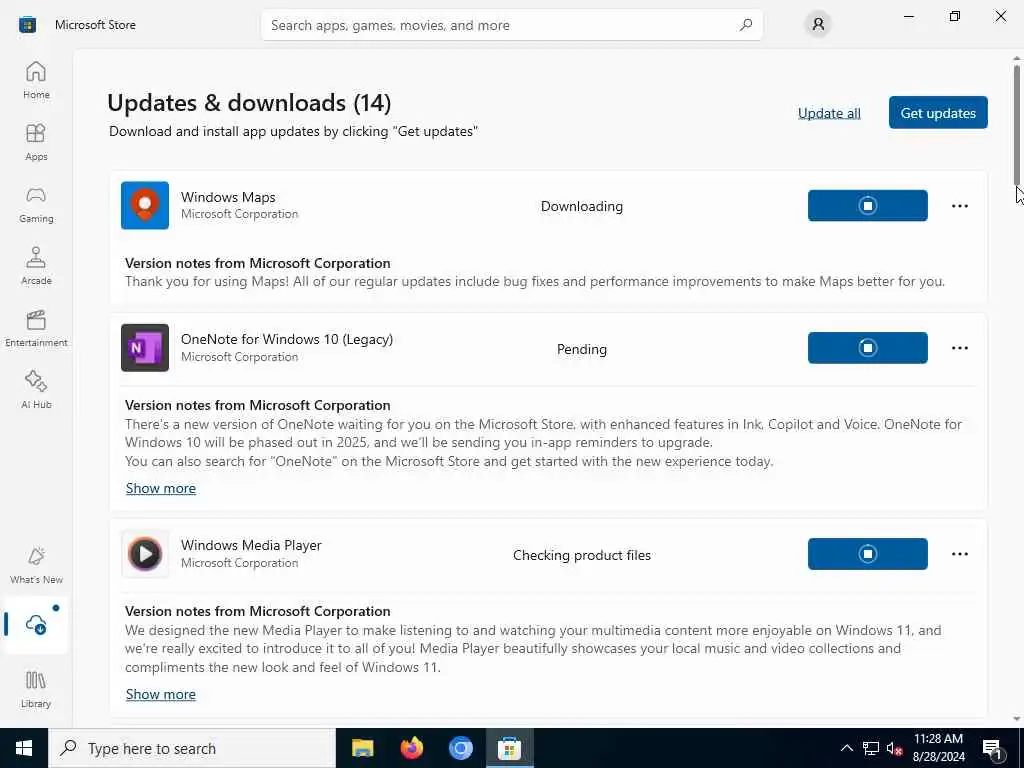Open the Arcade section
Viewport: 1024px width, 768px height.
click(36, 266)
